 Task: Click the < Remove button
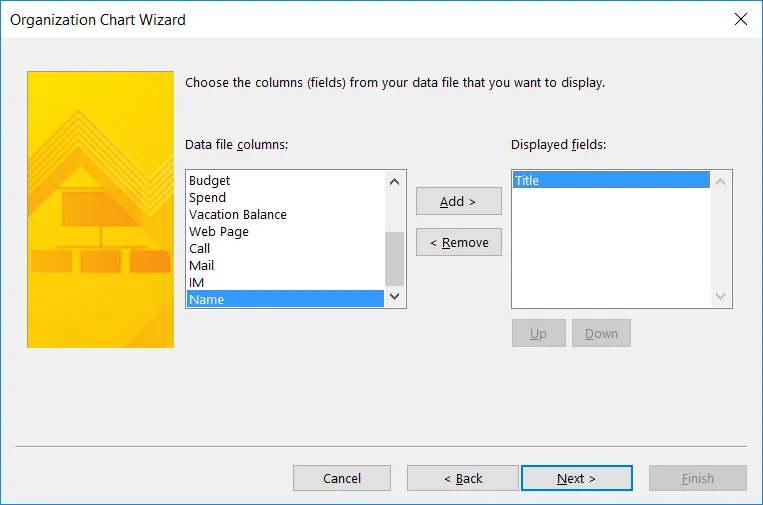(458, 242)
